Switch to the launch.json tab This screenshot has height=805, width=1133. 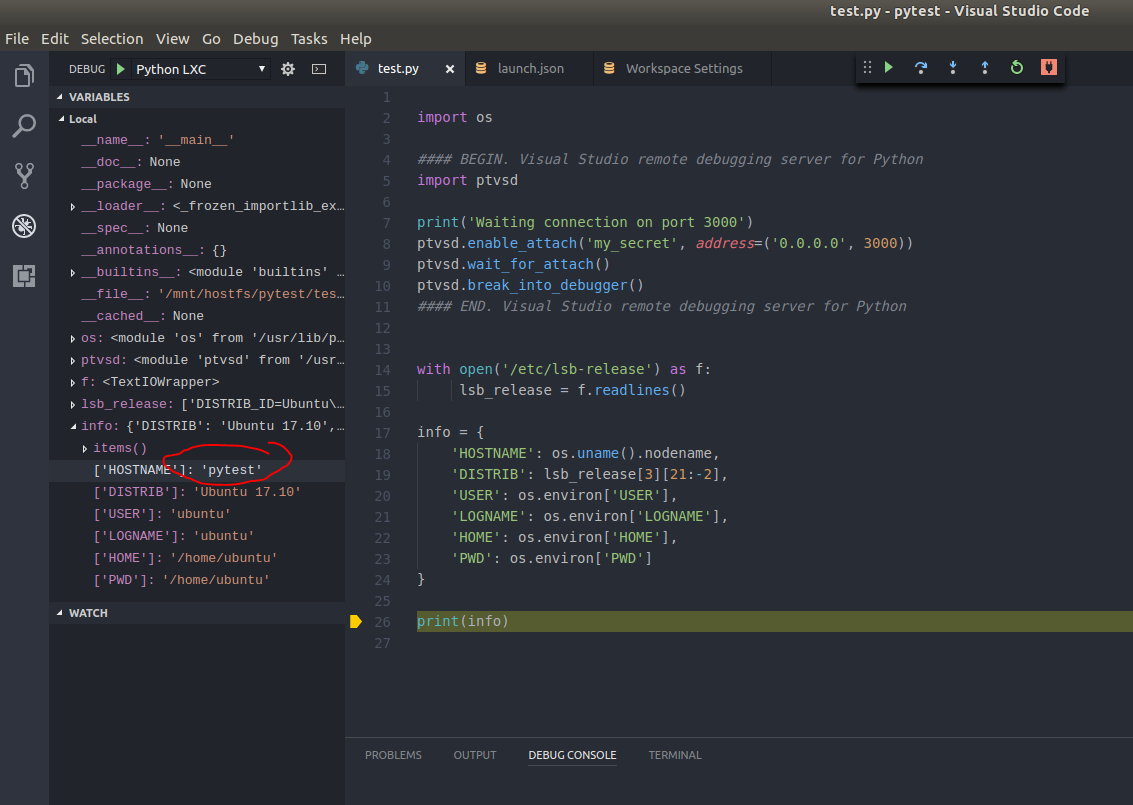tap(530, 69)
